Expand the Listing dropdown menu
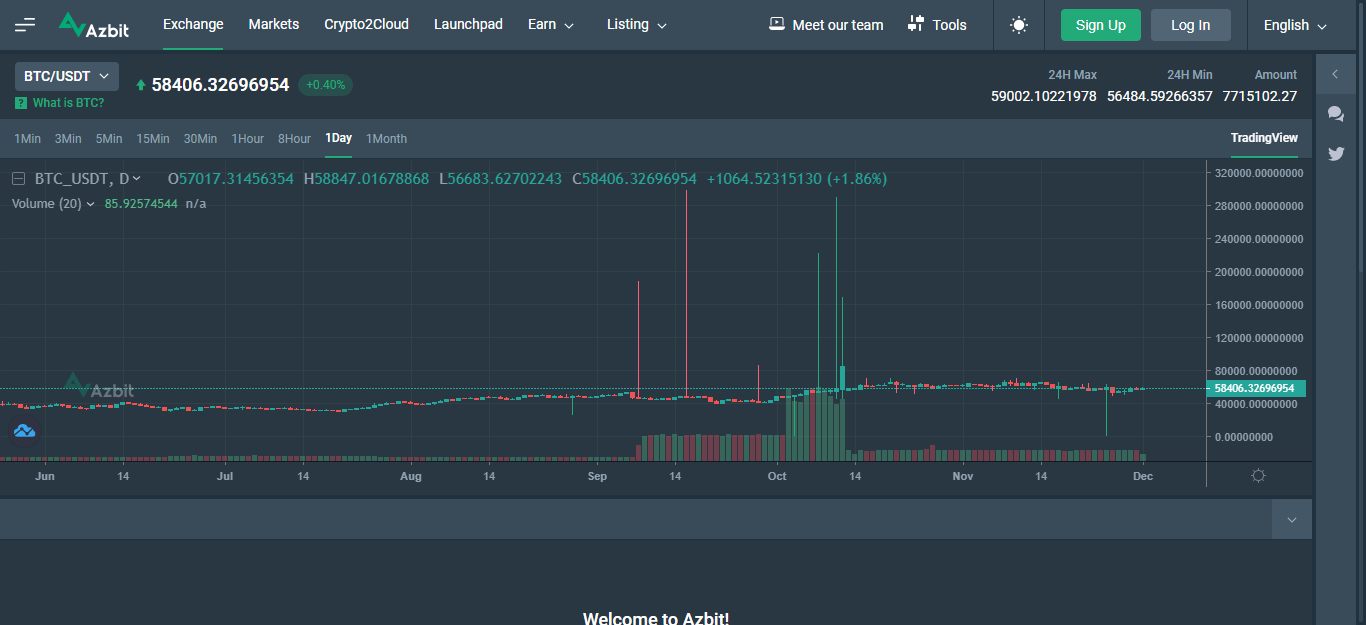Screen dimensions: 1366x625 click(x=637, y=25)
